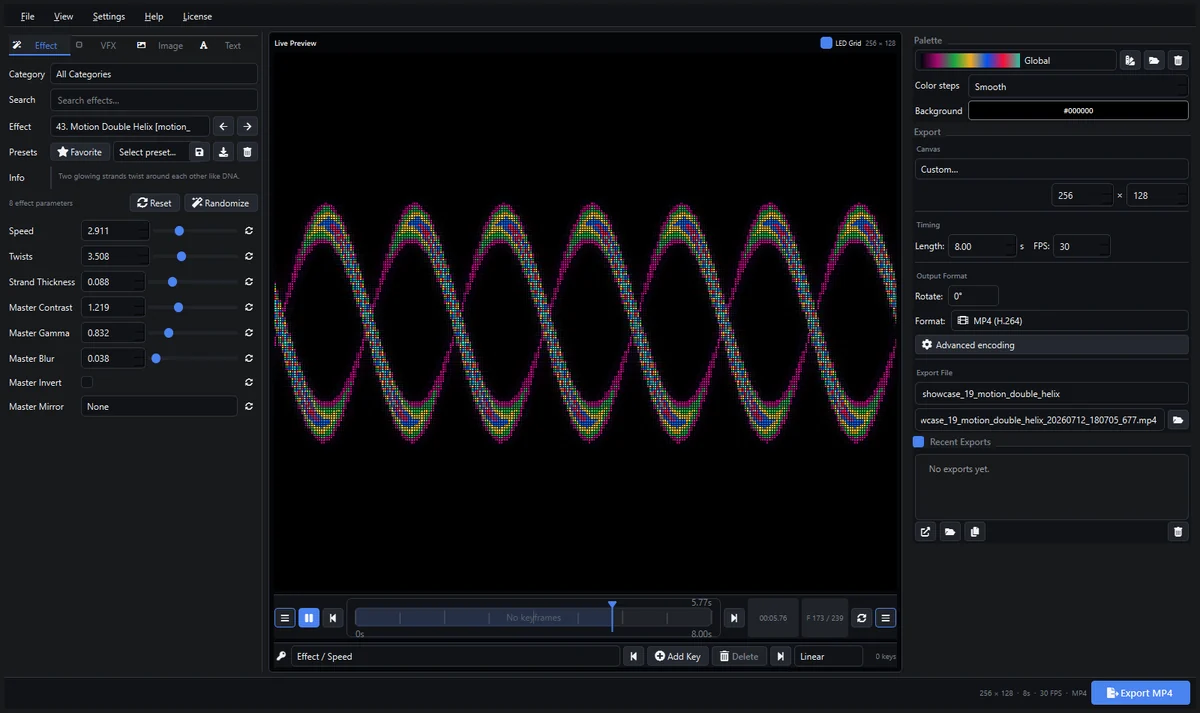This screenshot has width=1200, height=713.
Task: Open the Master Mirror dropdown
Action: (159, 407)
